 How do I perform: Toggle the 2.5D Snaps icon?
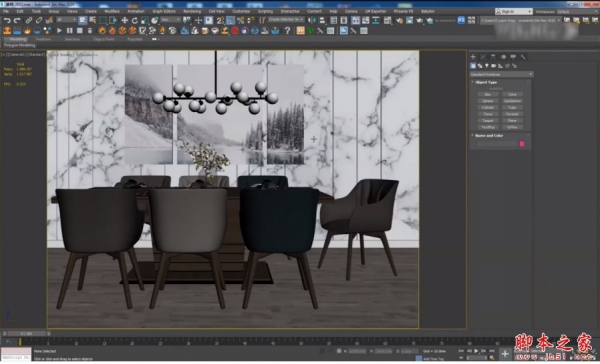tap(220, 20)
